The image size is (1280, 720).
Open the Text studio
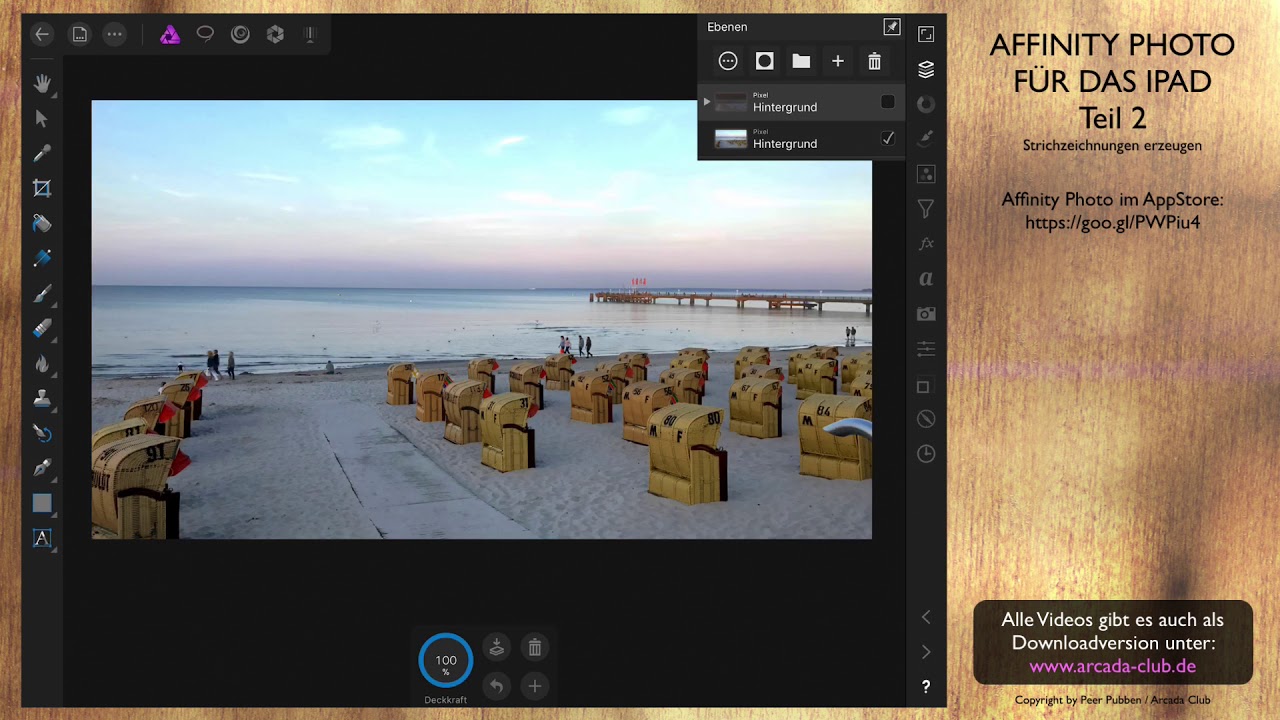pyautogui.click(x=926, y=279)
